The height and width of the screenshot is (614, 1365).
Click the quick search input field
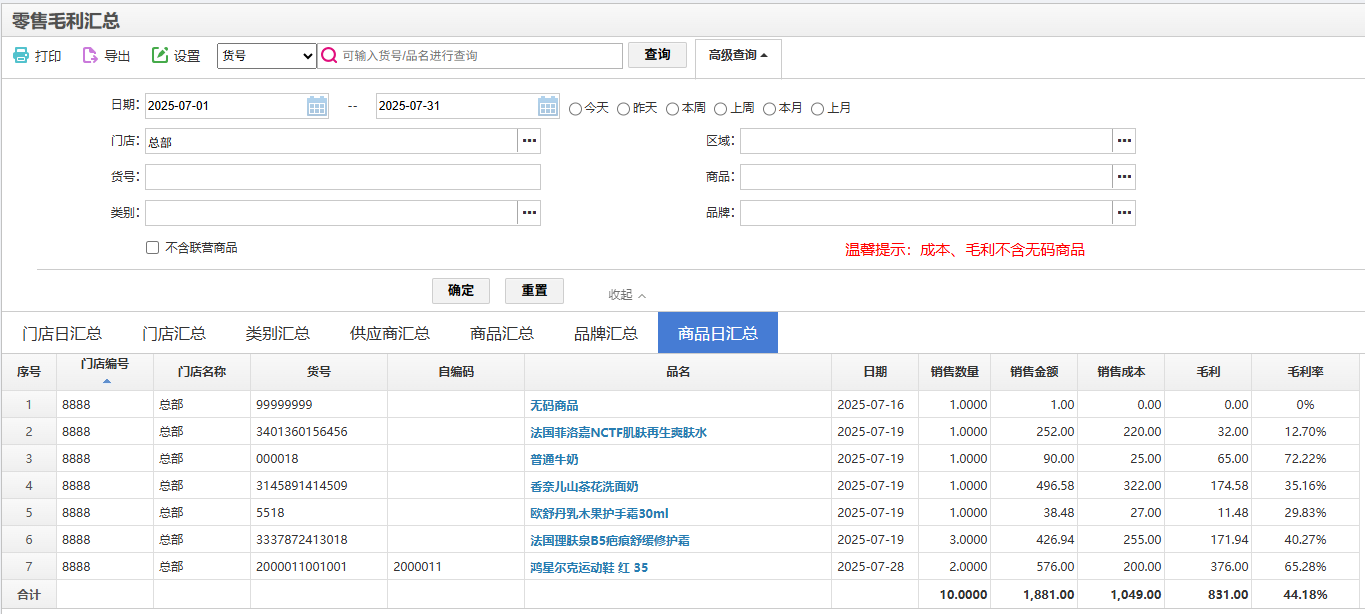pos(480,56)
